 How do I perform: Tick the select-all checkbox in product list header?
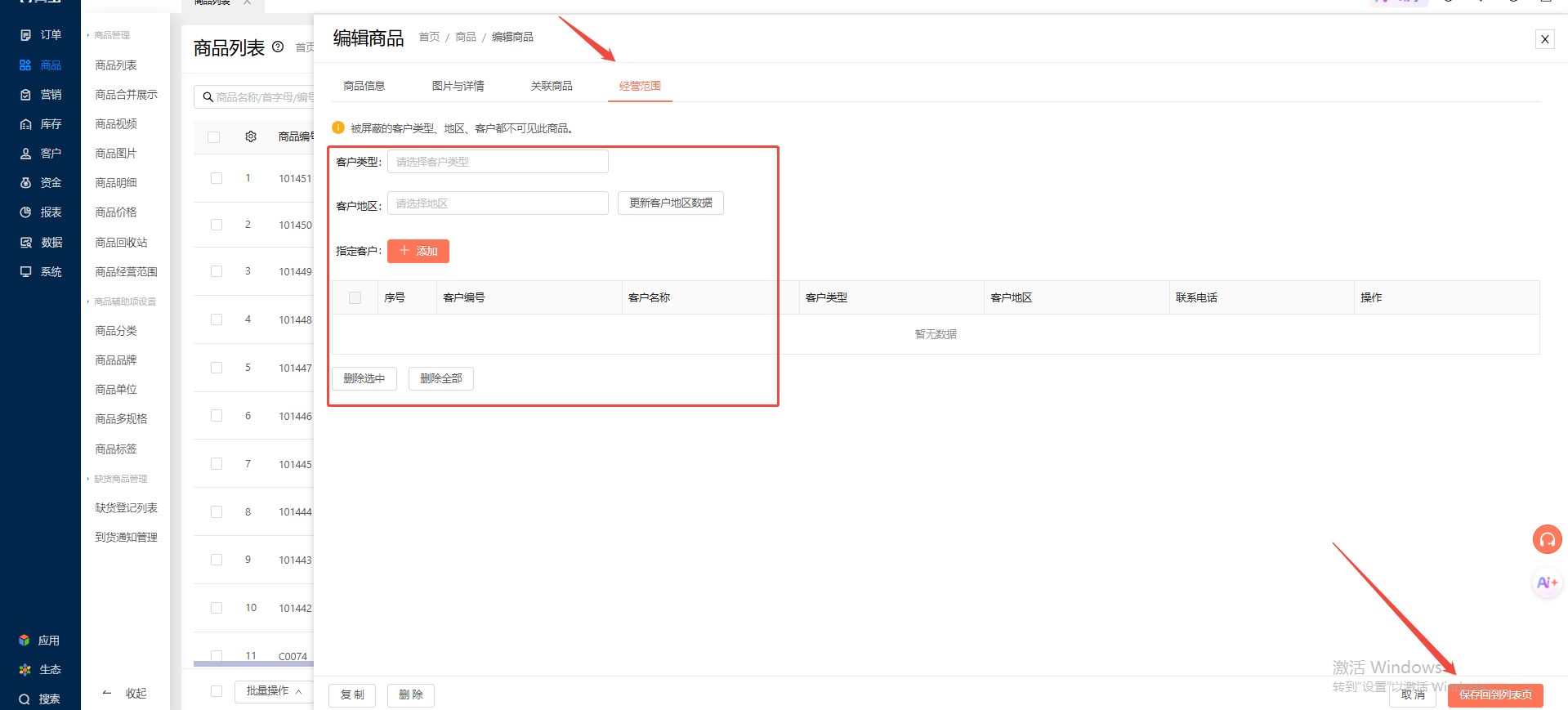pyautogui.click(x=214, y=137)
